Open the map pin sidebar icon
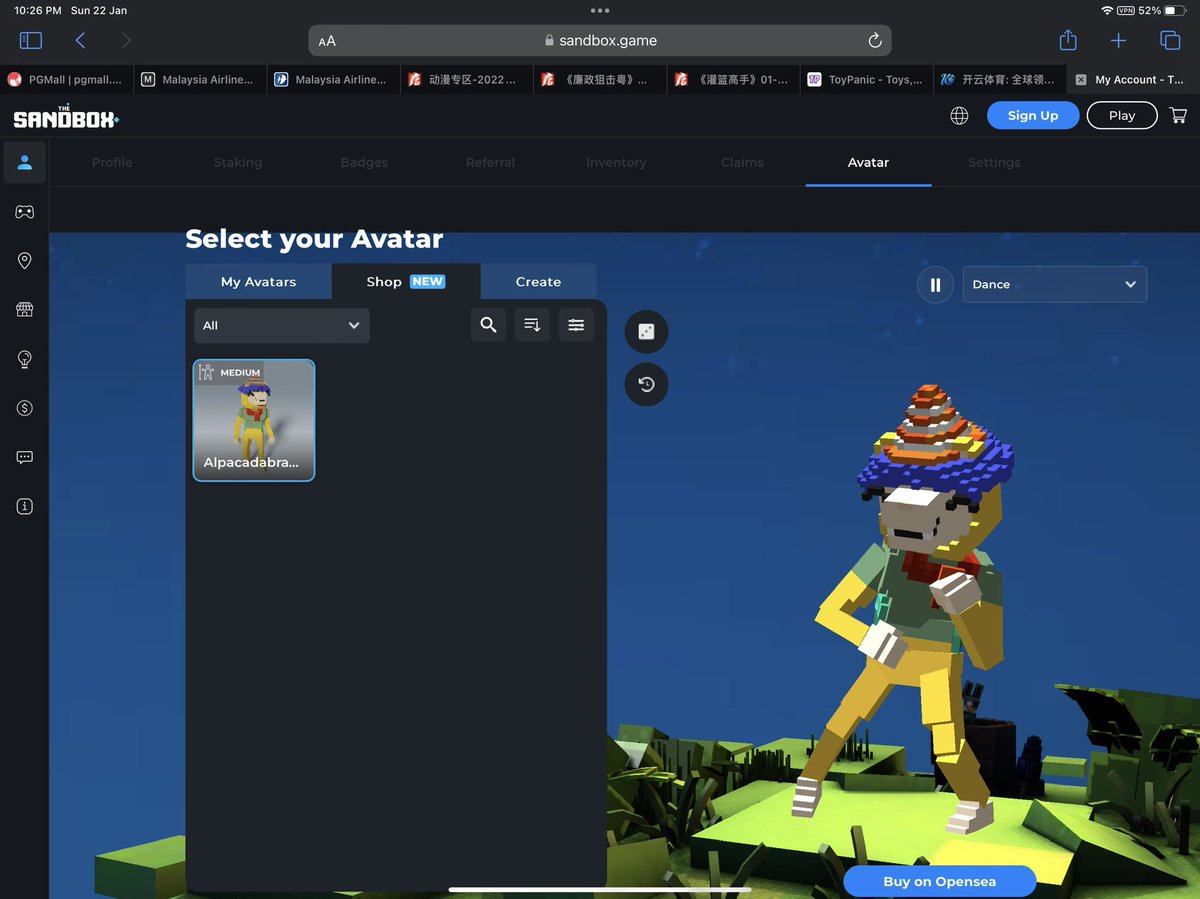The height and width of the screenshot is (899, 1200). pos(24,260)
